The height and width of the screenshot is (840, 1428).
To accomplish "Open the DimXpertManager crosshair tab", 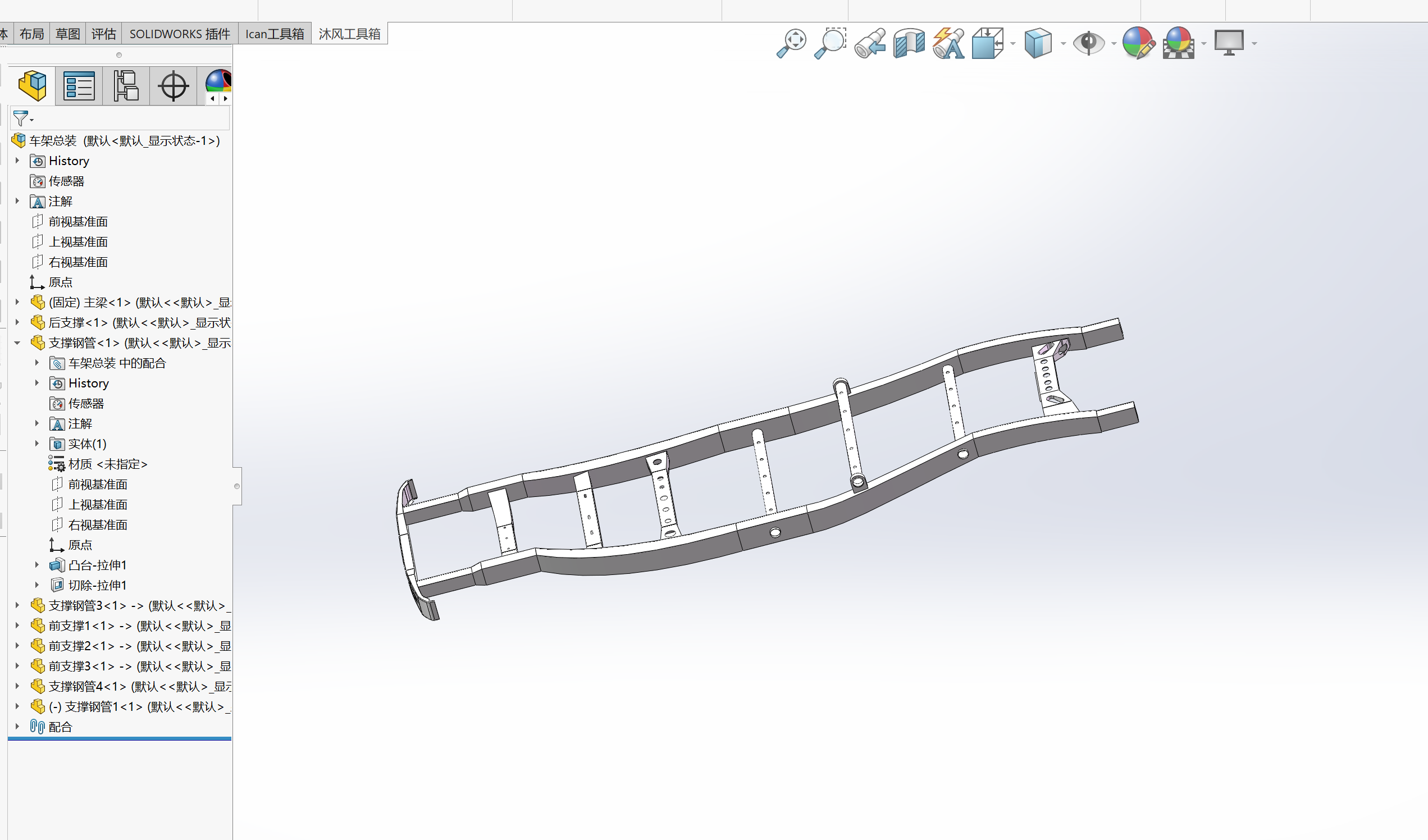I will (x=173, y=85).
